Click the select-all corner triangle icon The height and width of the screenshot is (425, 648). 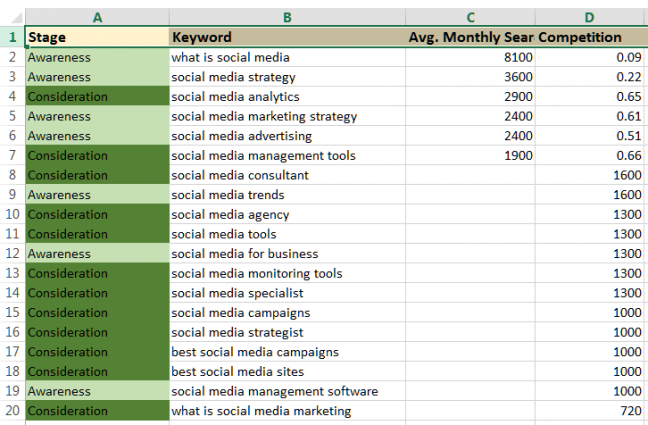coord(16,18)
